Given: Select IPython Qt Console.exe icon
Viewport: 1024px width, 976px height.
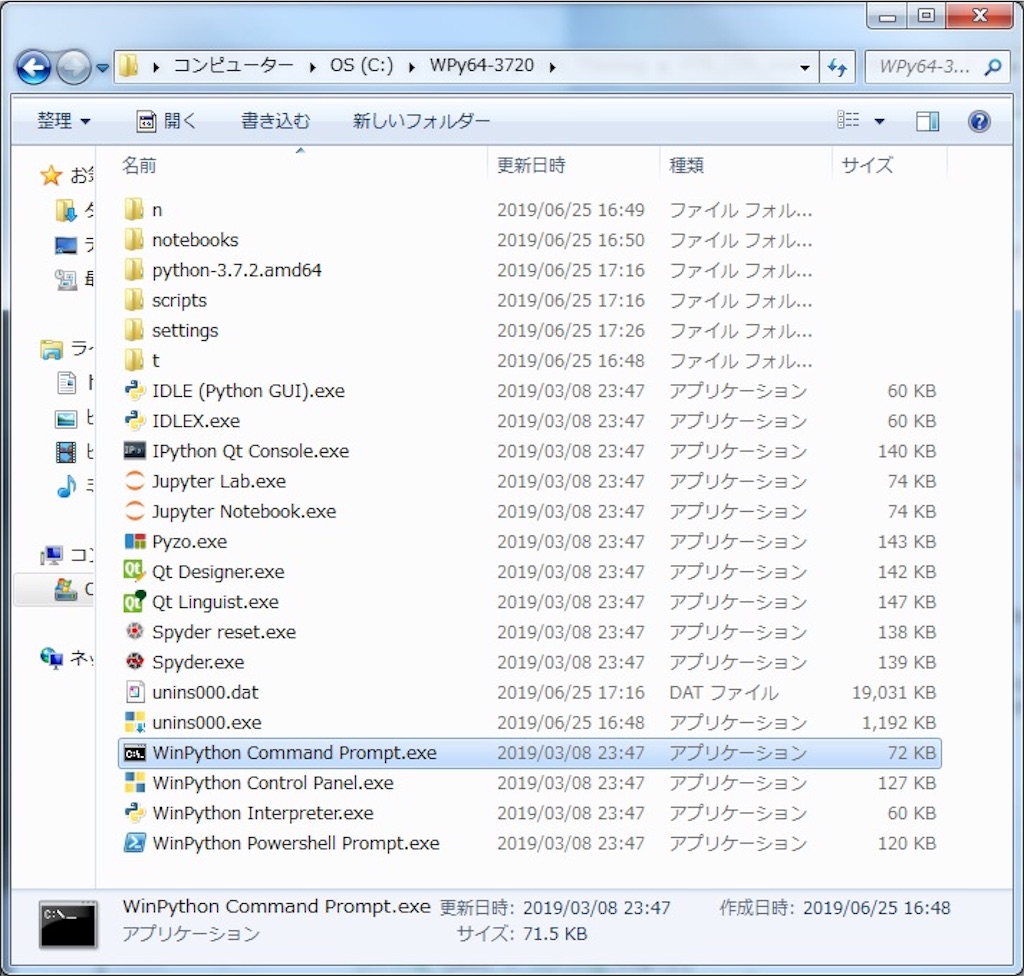Looking at the screenshot, I should [x=134, y=451].
